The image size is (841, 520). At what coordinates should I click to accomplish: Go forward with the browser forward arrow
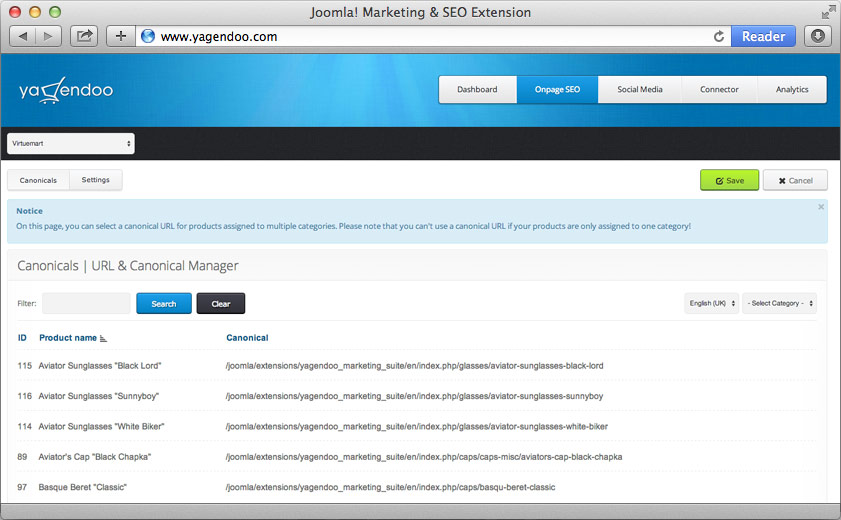tap(48, 36)
